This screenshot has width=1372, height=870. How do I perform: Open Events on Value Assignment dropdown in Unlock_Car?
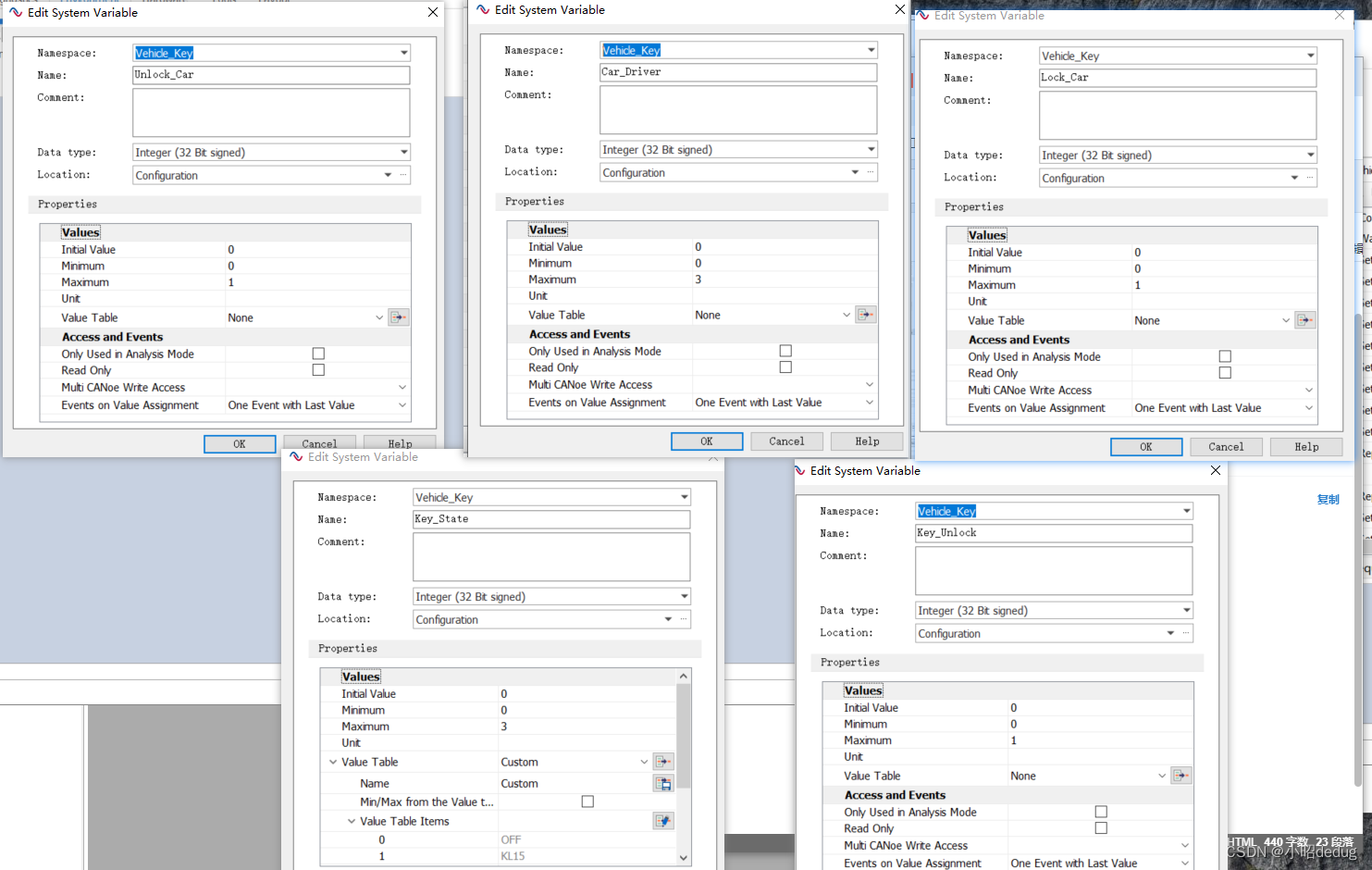point(402,405)
